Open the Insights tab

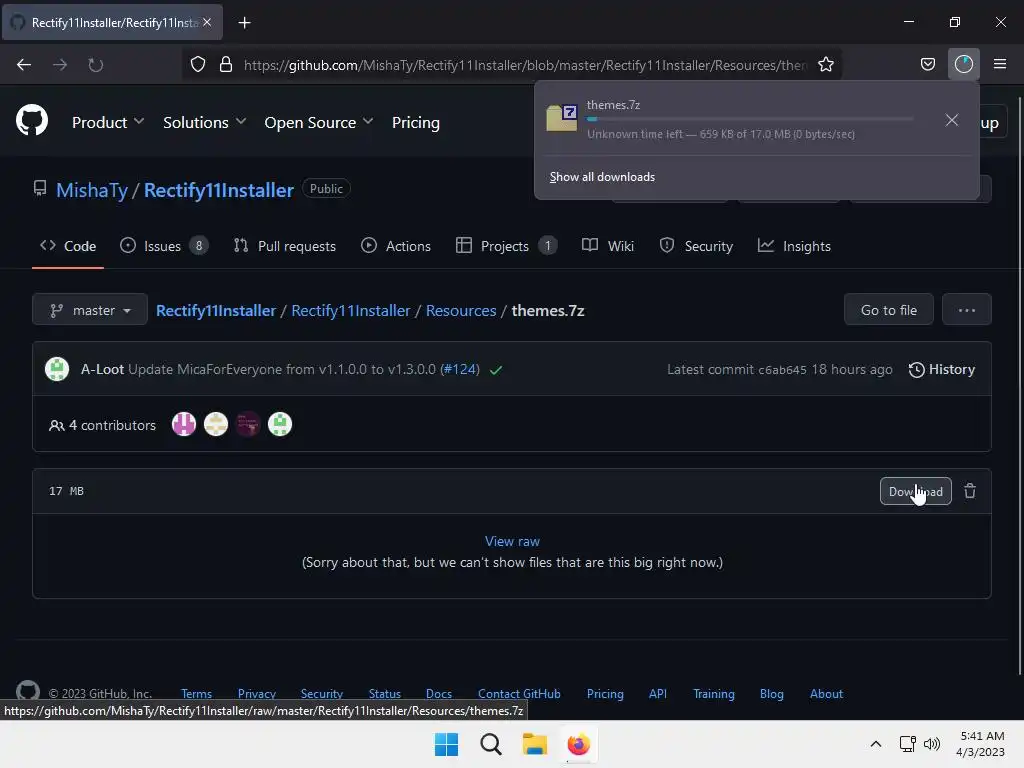pyautogui.click(x=794, y=246)
